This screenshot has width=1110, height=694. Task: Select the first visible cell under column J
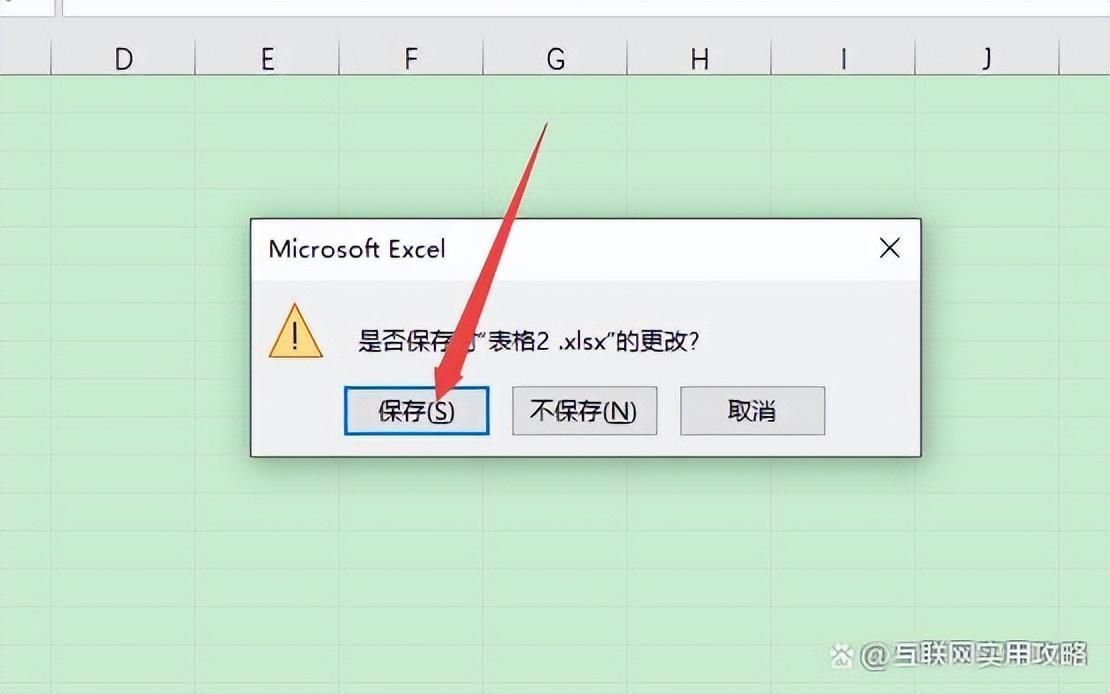click(x=988, y=94)
